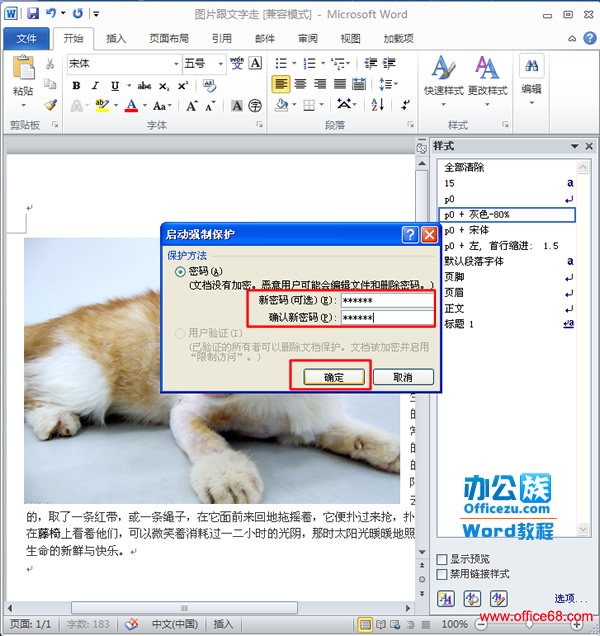Open the Manage Styles icon
This screenshot has height=636, width=600.
[499, 598]
